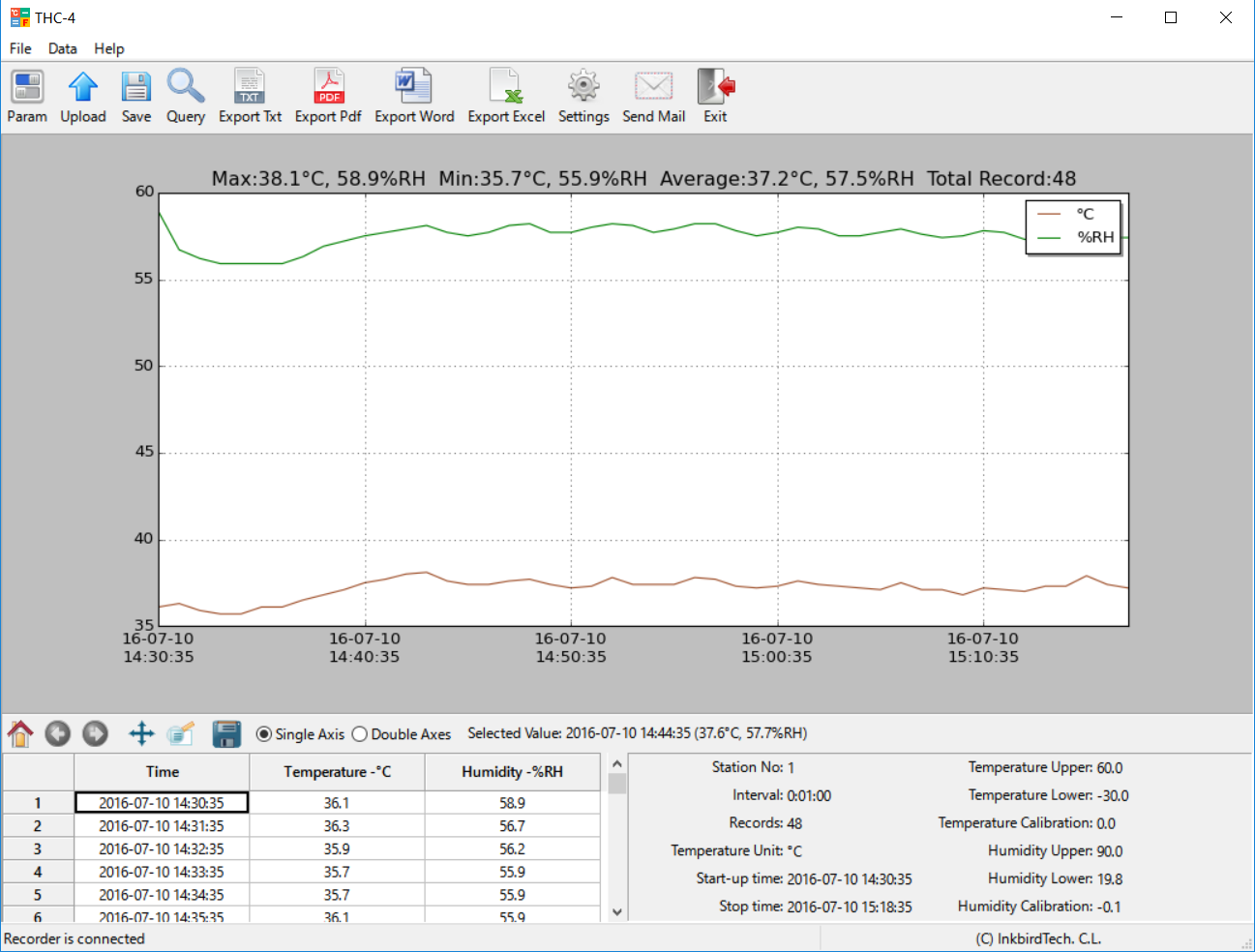Click the Temperature -°C column header
This screenshot has height=952, width=1255.
click(337, 772)
